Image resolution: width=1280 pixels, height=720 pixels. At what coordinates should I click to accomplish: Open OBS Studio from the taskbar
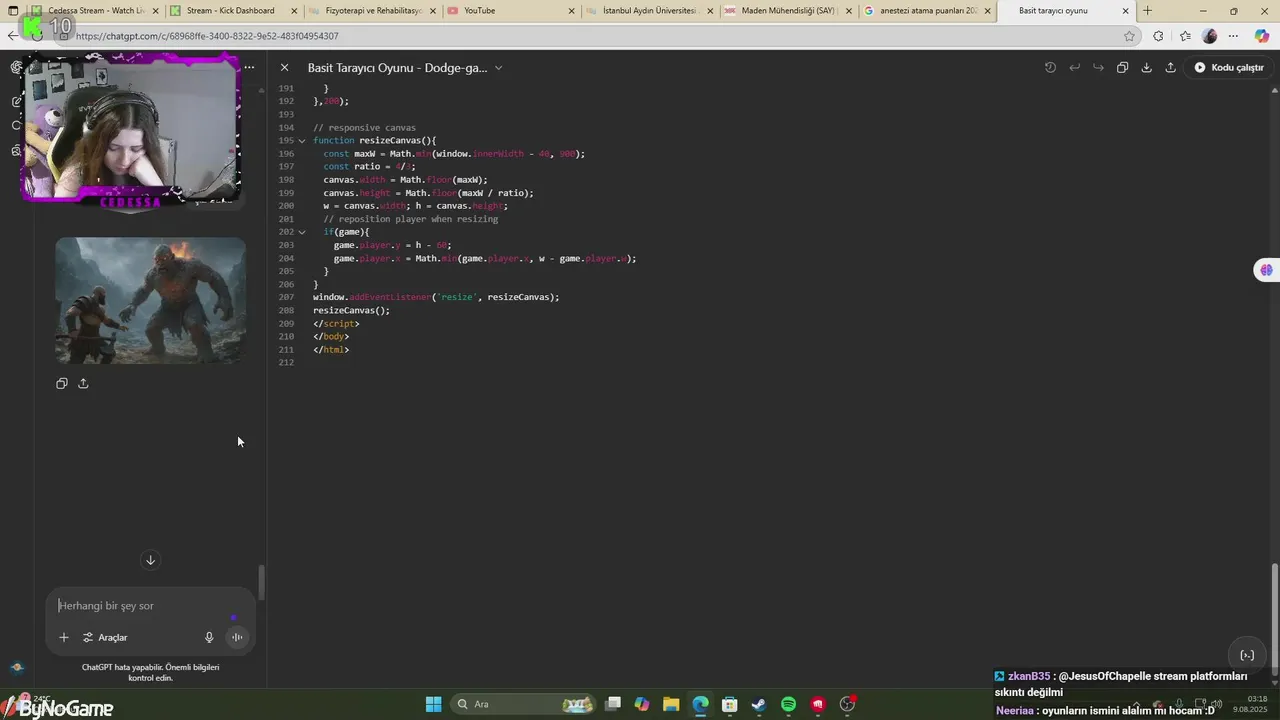(x=848, y=704)
